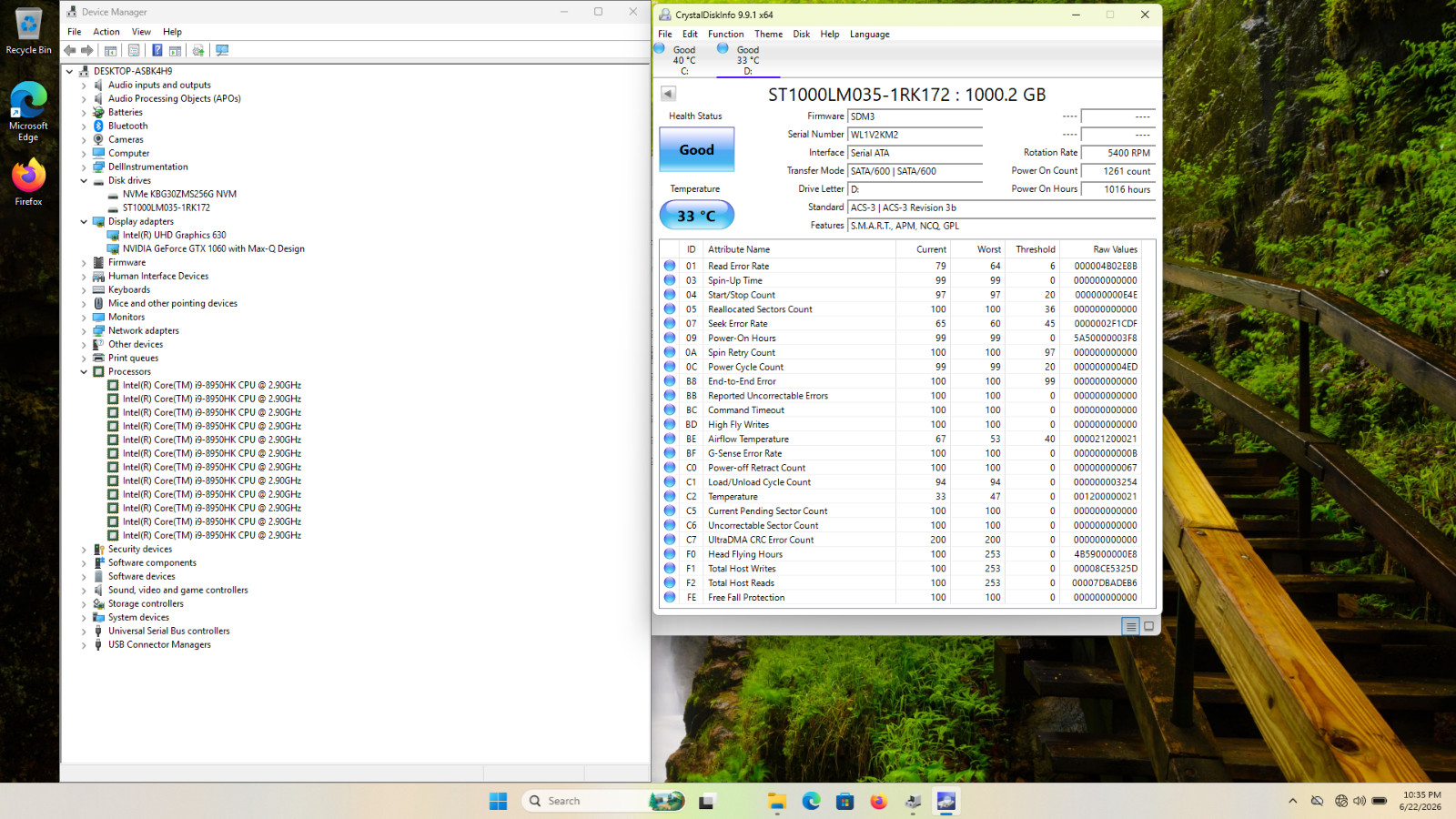This screenshot has height=819, width=1456.
Task: Collapse the Display adapters node
Action: click(x=84, y=221)
